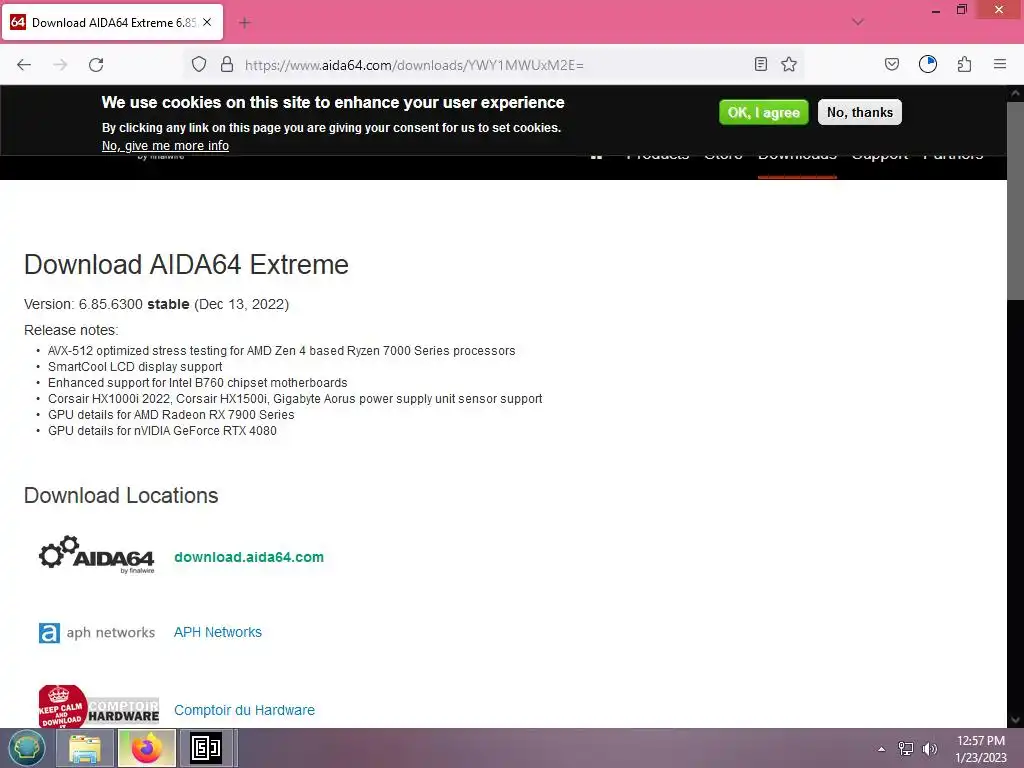Viewport: 1024px width, 768px height.
Task: Open the Firefox hamburger menu
Action: [x=999, y=64]
